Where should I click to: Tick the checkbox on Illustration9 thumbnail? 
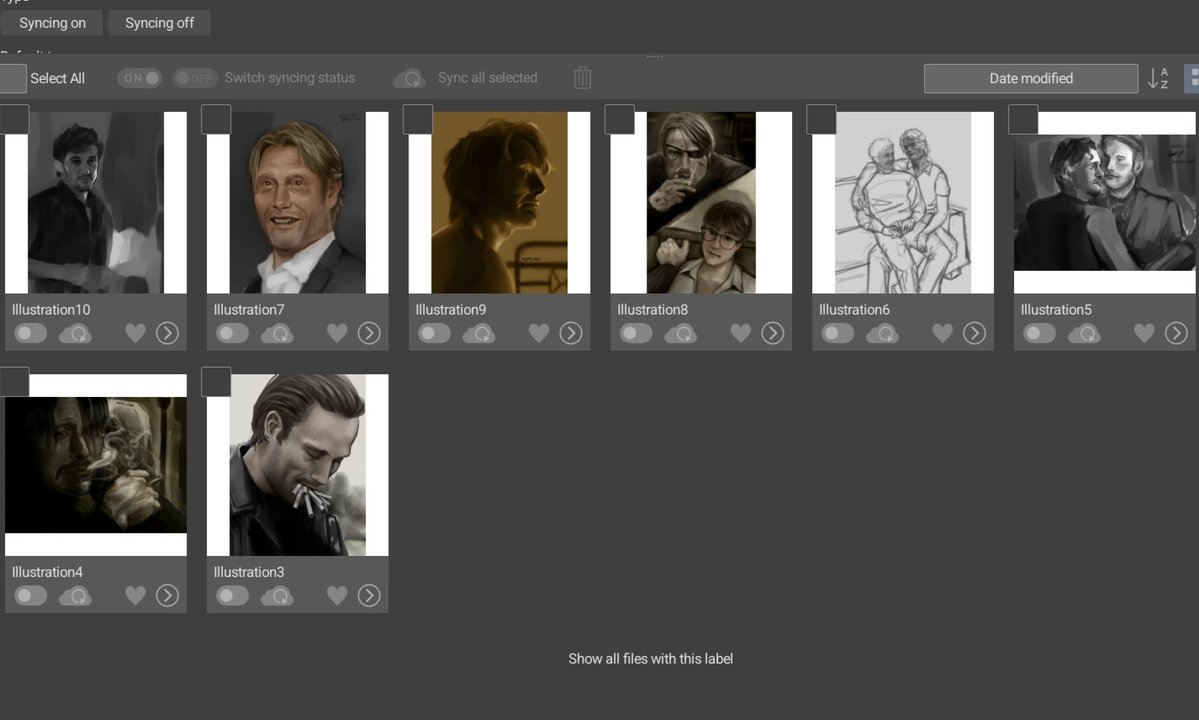418,119
